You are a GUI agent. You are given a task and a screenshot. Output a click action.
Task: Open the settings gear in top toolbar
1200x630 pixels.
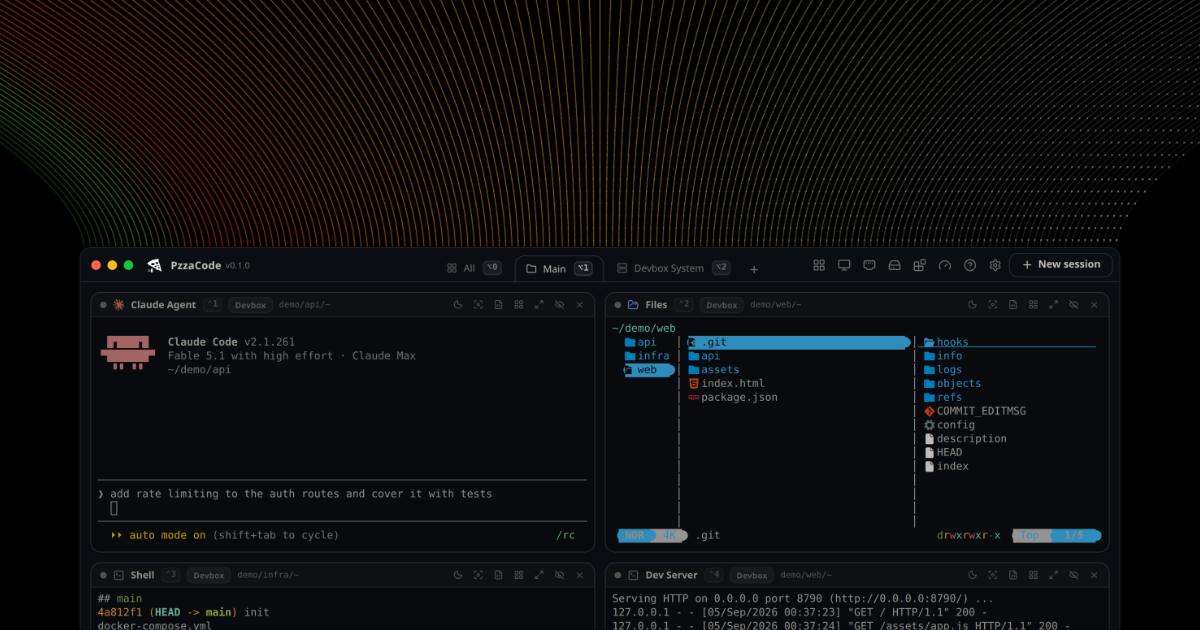click(995, 266)
